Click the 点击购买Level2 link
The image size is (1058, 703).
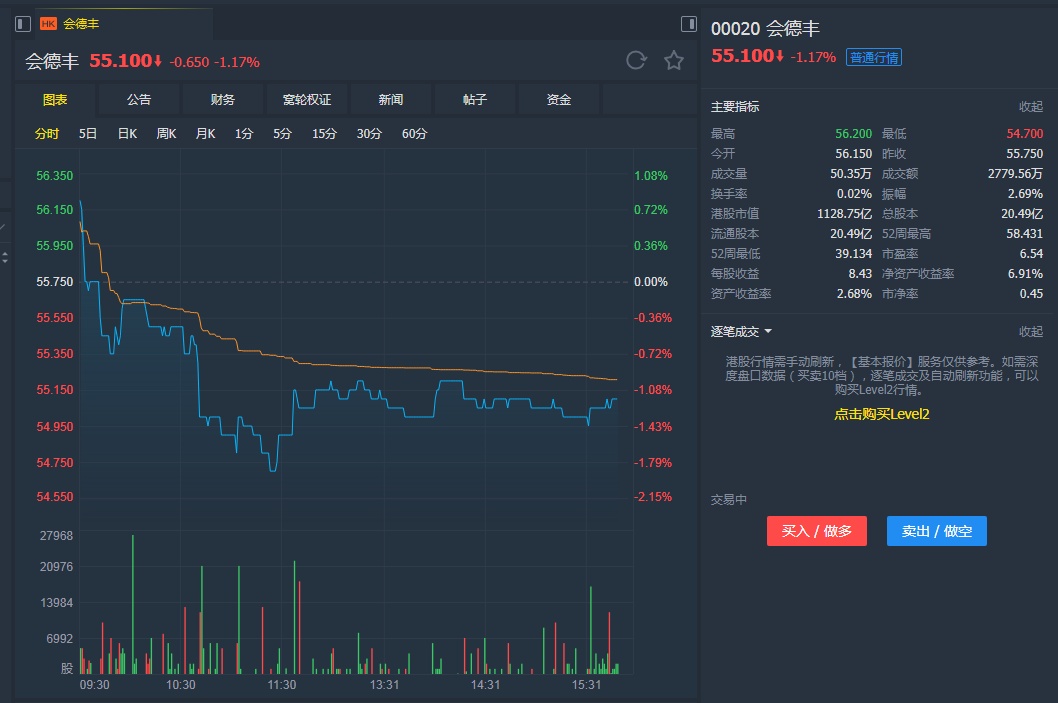point(882,413)
